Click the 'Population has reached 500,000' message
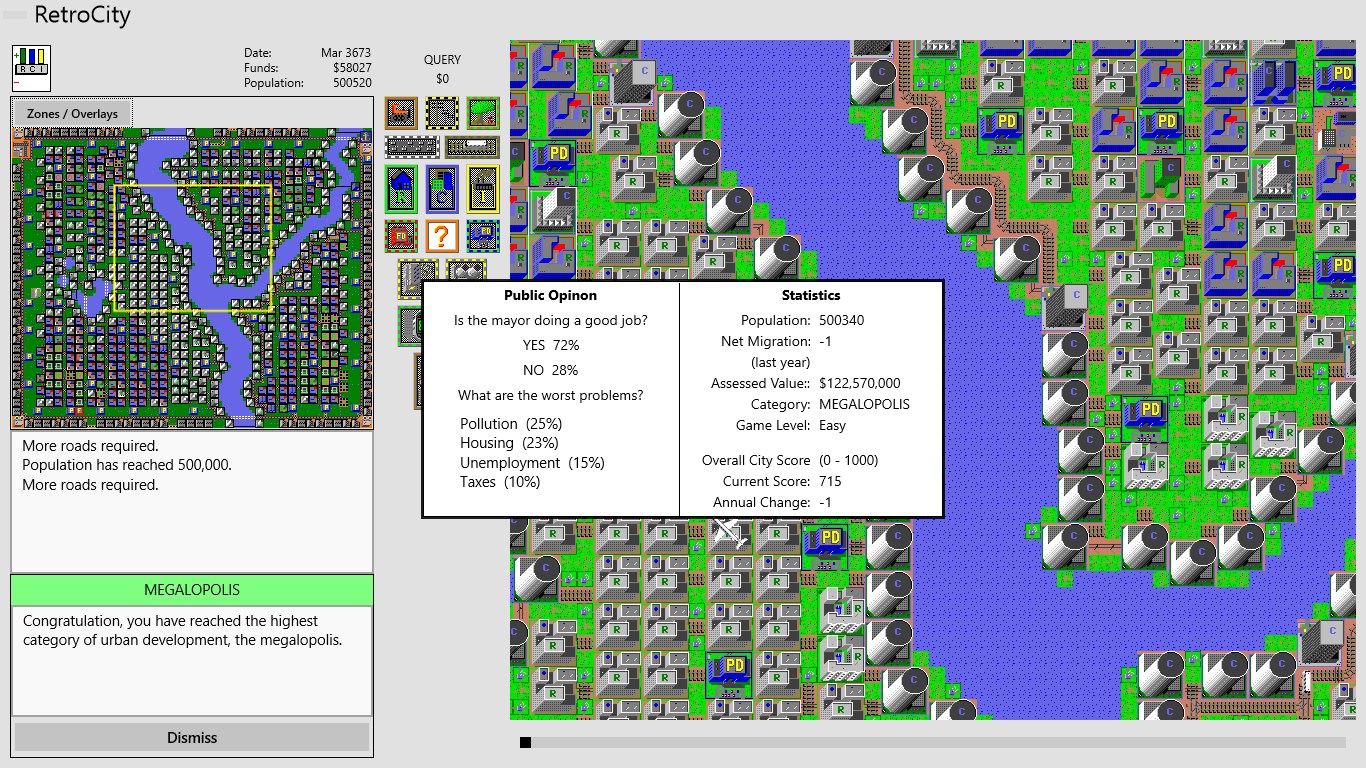Image resolution: width=1366 pixels, height=768 pixels. coord(126,465)
